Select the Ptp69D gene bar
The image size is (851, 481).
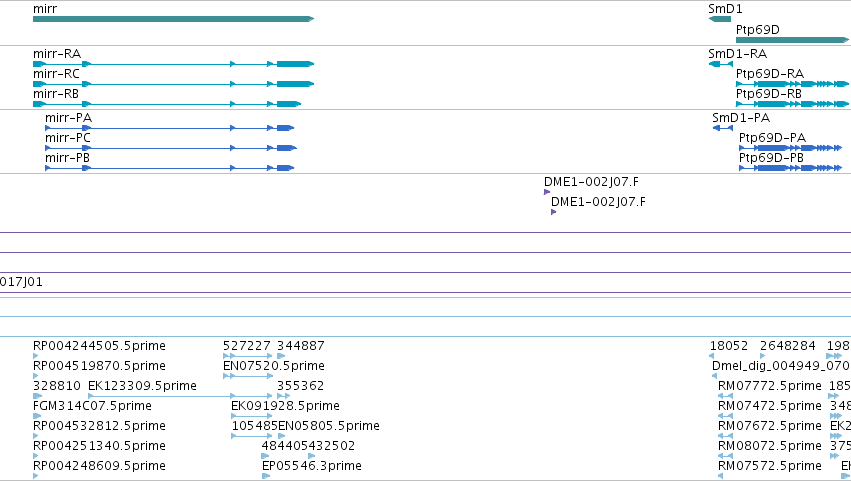coord(792,40)
